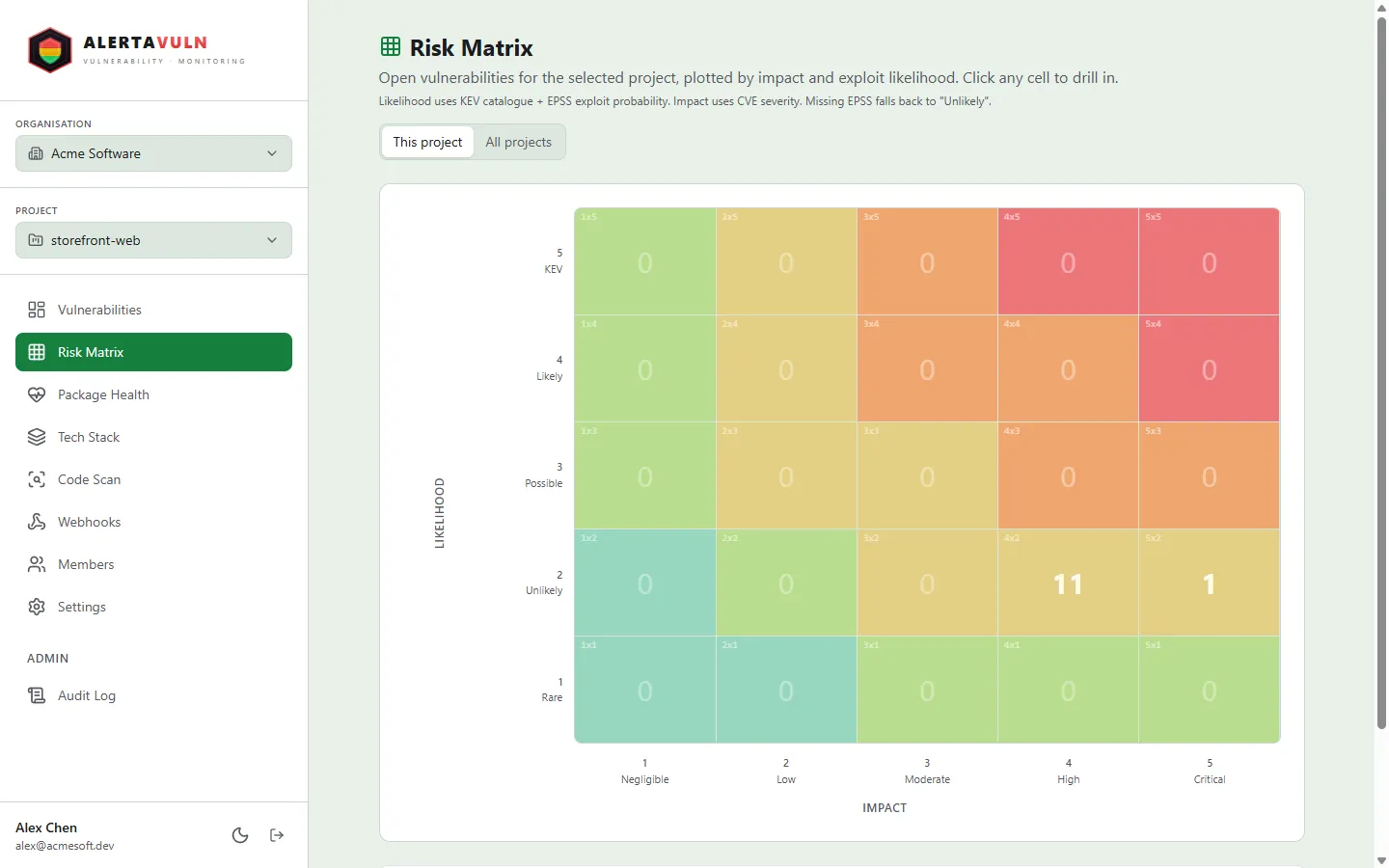
Task: Click the Vulnerabilities grid icon
Action: pyautogui.click(x=37, y=310)
